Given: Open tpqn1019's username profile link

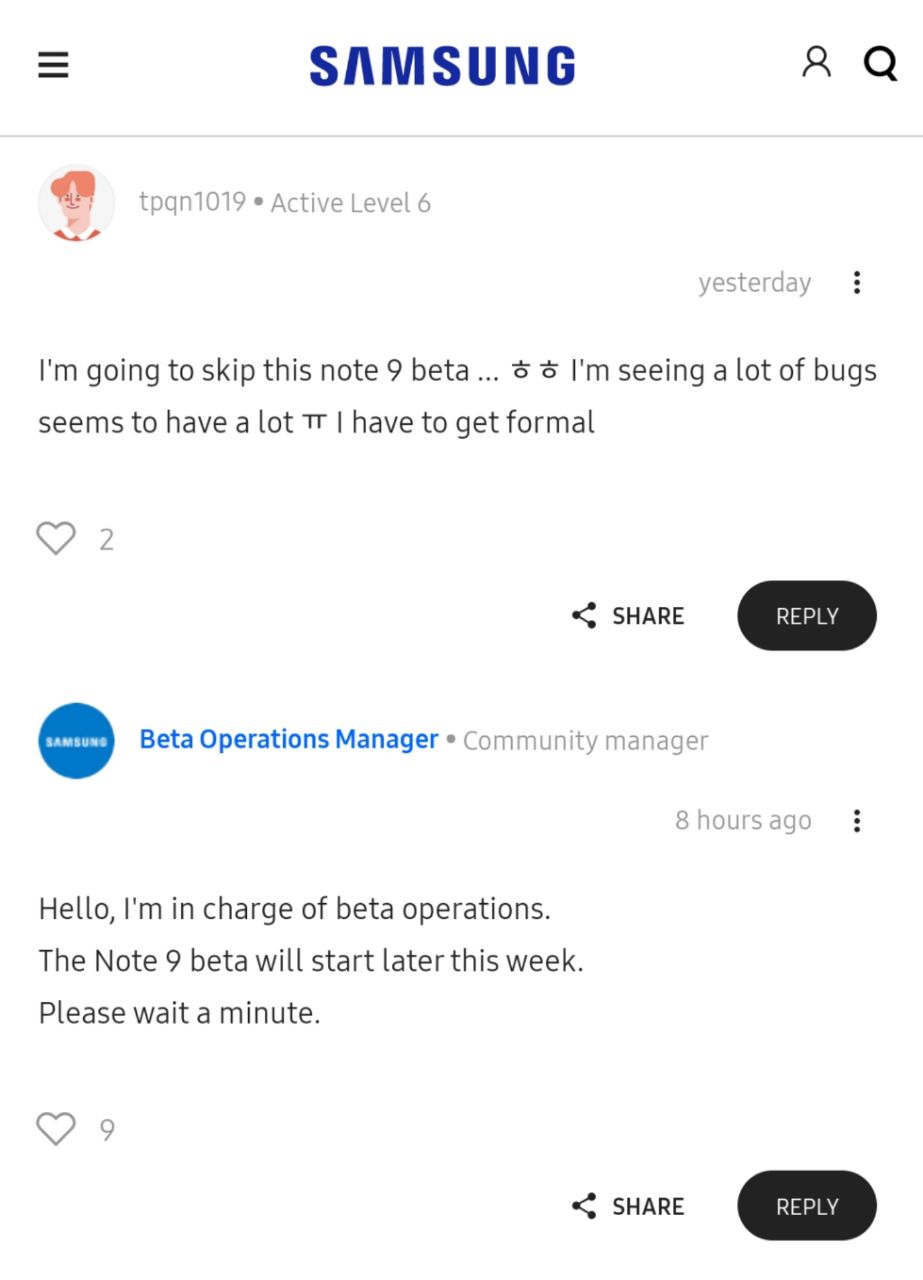Looking at the screenshot, I should (192, 202).
